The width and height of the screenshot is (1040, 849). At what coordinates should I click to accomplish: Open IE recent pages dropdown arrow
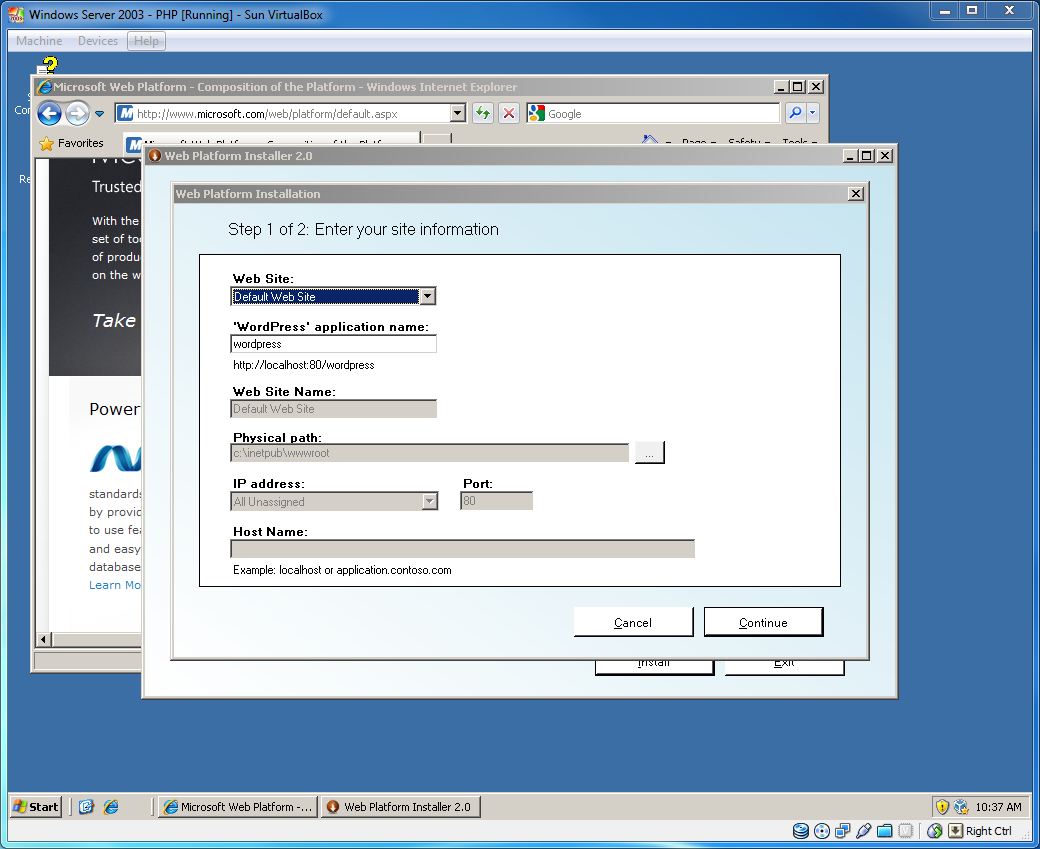click(x=99, y=113)
